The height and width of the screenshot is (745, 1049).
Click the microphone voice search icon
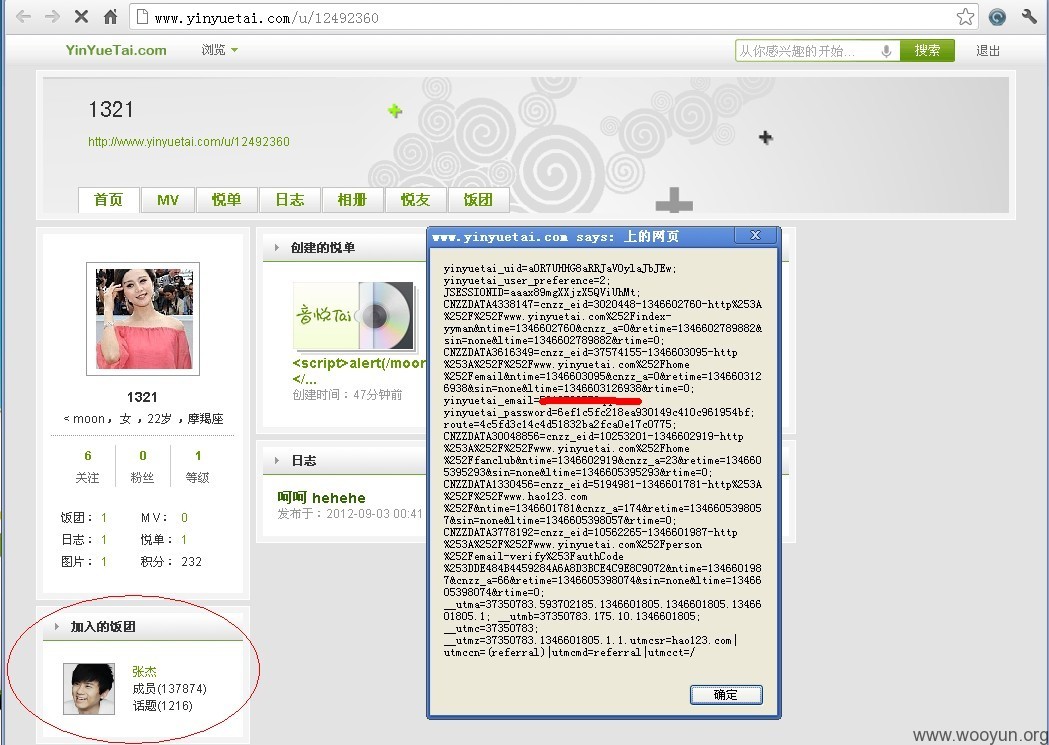click(x=886, y=51)
